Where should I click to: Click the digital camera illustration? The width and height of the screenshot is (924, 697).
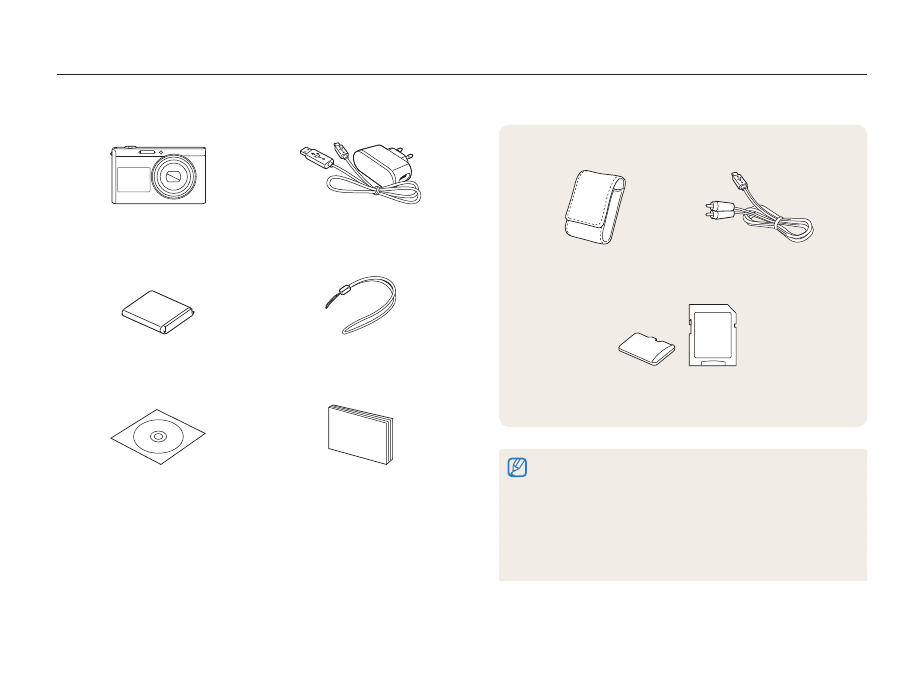pos(159,175)
